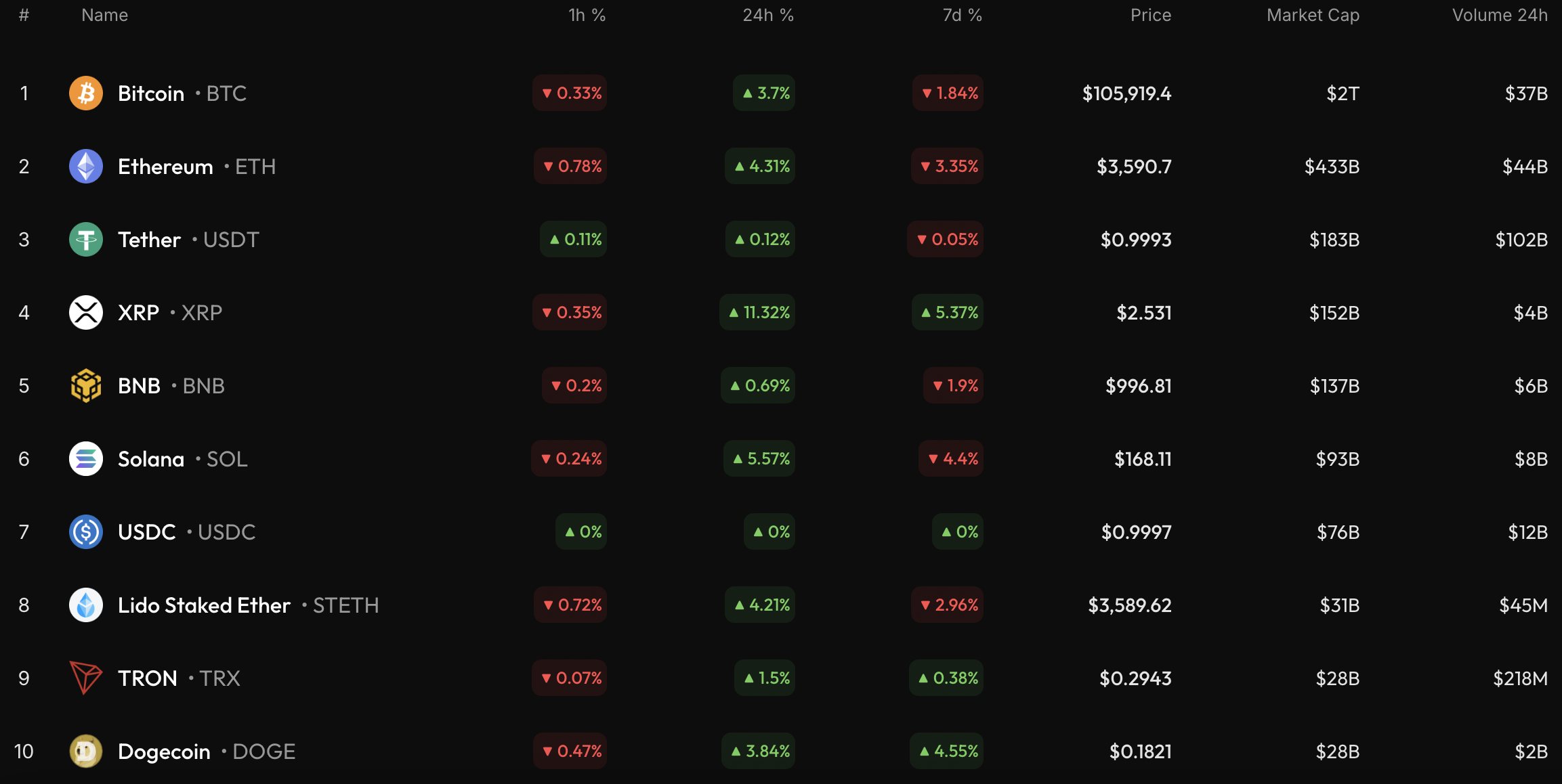Click the Lido Staked Ether logo icon

[x=86, y=605]
